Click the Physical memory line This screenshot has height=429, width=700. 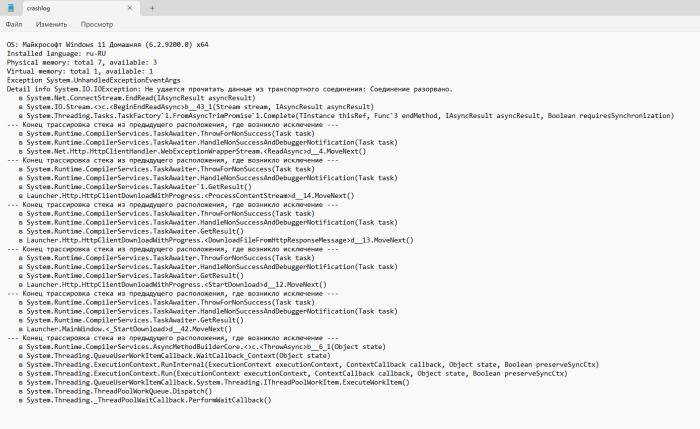(80, 63)
